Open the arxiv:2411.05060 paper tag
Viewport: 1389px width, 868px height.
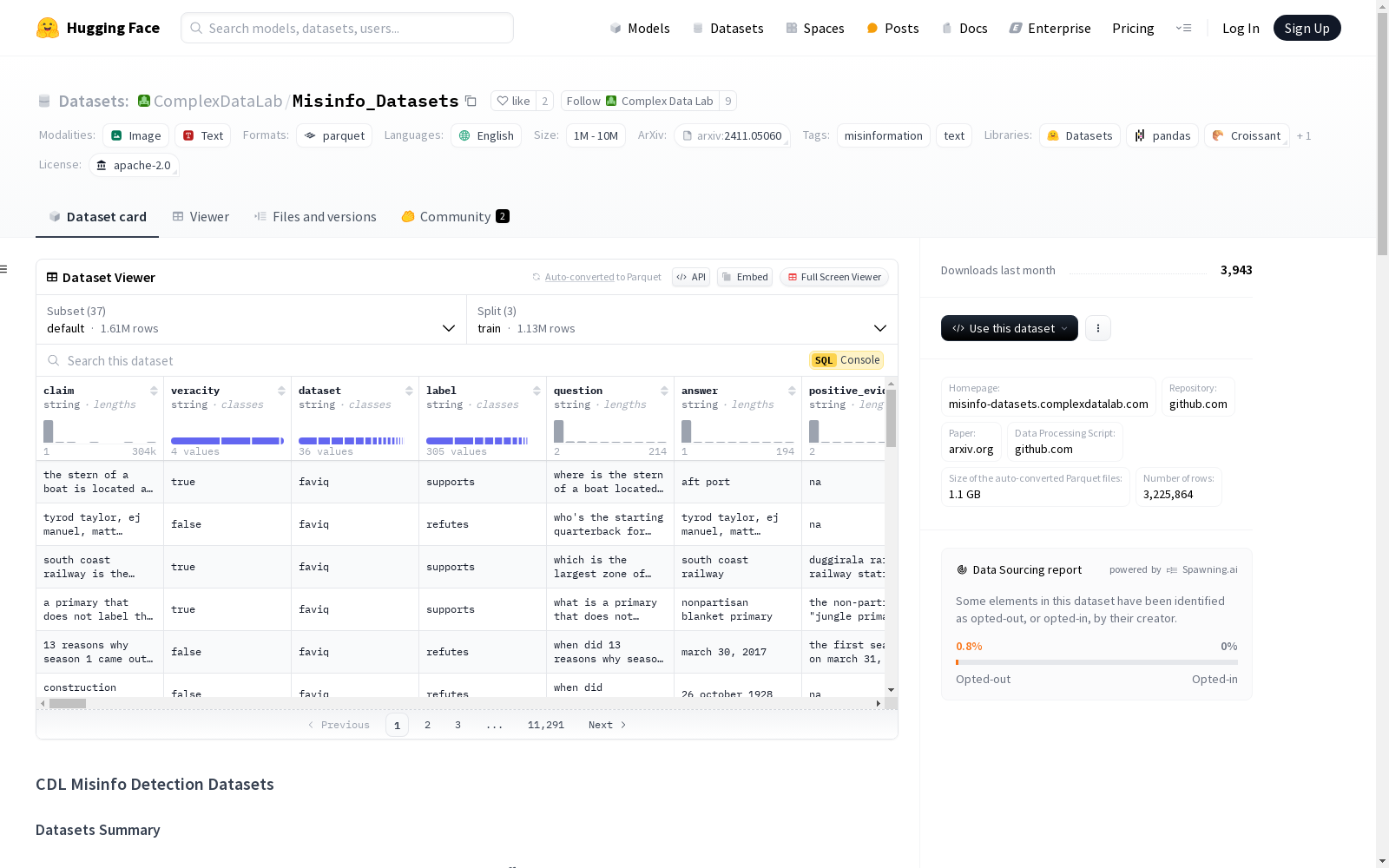[x=732, y=135]
